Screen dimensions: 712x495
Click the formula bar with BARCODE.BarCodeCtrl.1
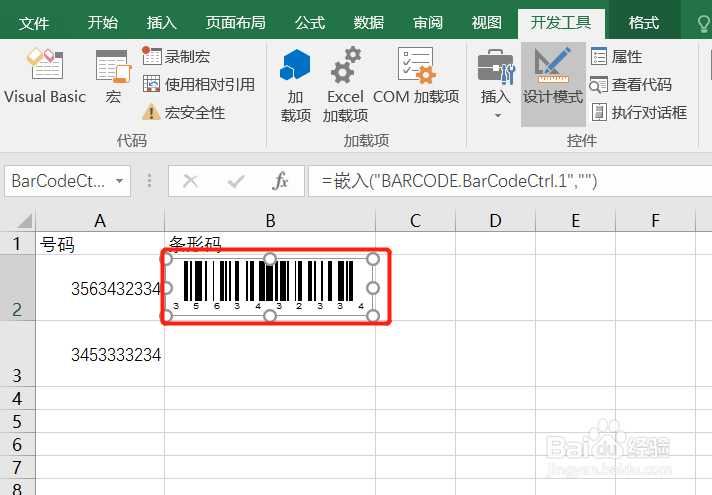[510, 181]
